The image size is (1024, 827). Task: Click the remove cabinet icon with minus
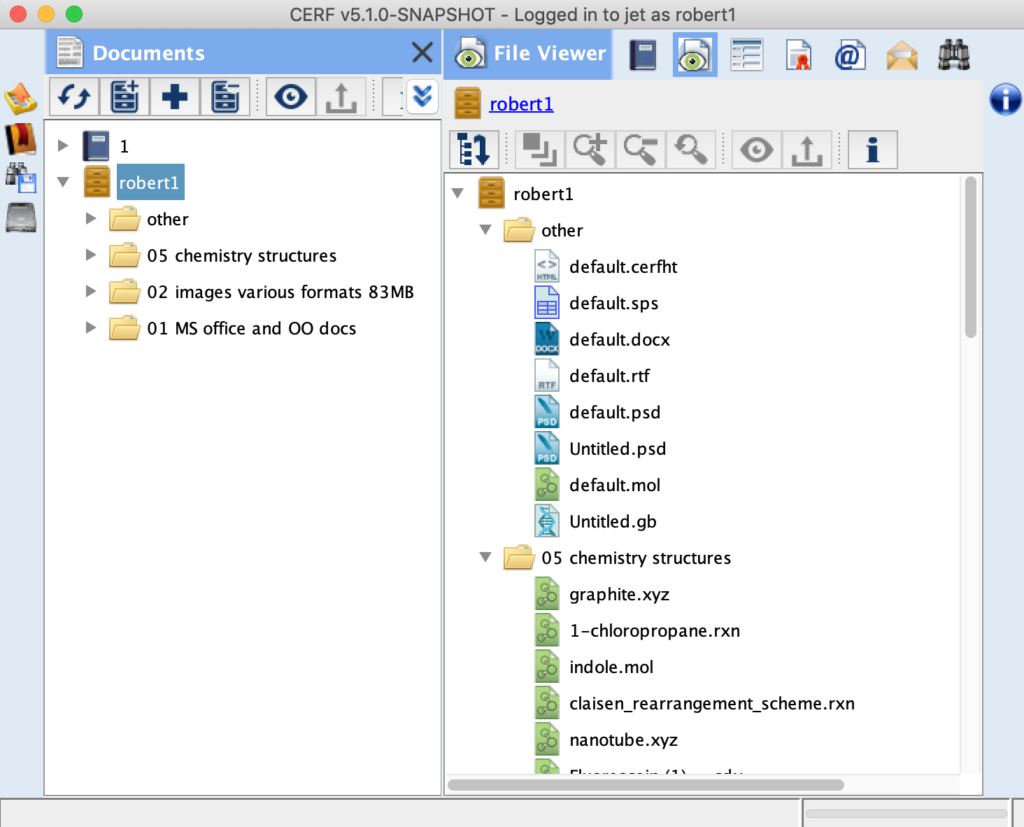tap(225, 97)
